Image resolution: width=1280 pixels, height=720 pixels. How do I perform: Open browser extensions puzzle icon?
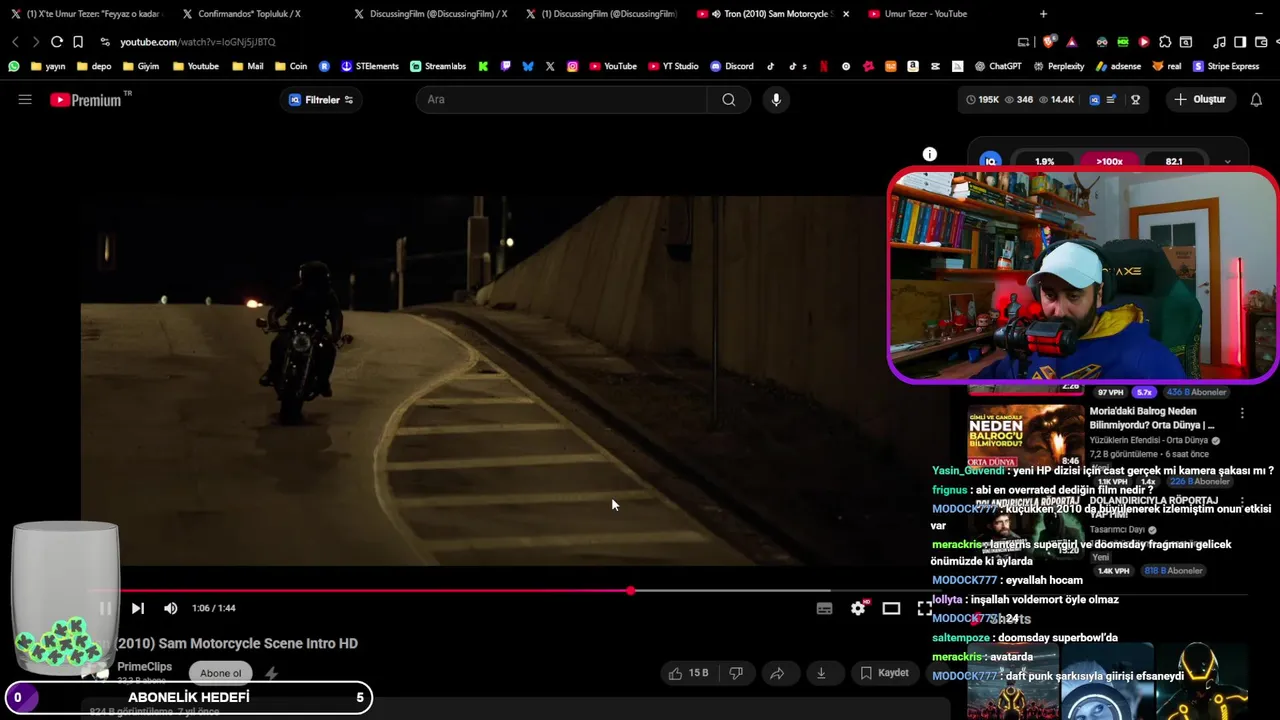[1165, 42]
